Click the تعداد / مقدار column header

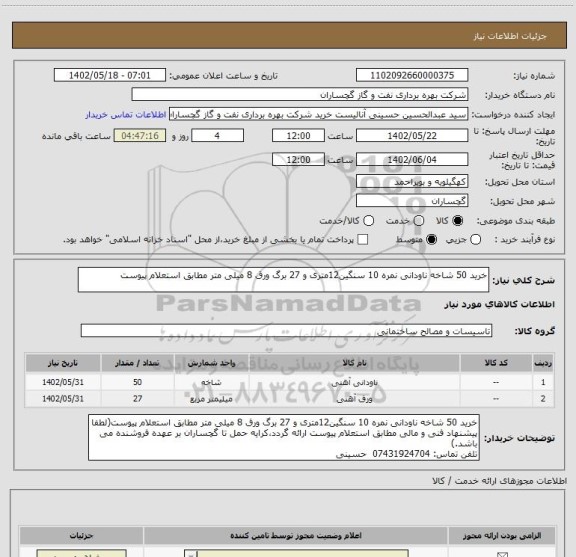pos(137,363)
